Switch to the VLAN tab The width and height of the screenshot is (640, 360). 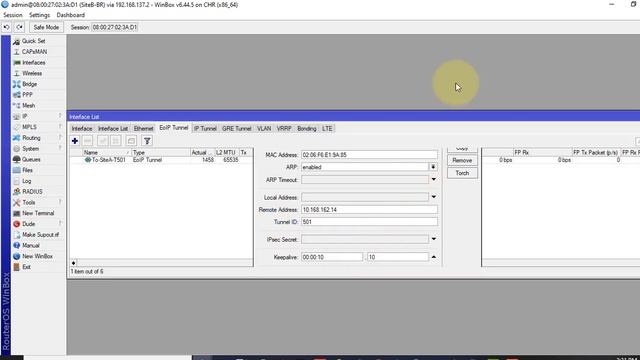coord(264,129)
